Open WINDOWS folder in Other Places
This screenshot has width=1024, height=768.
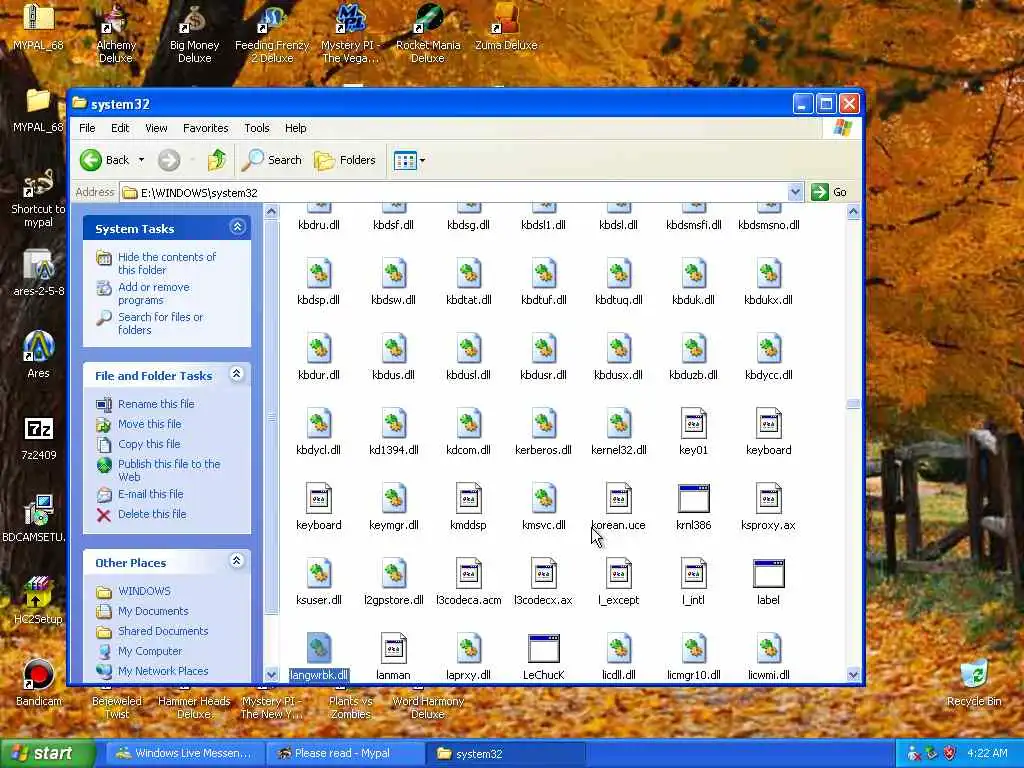tap(144, 591)
